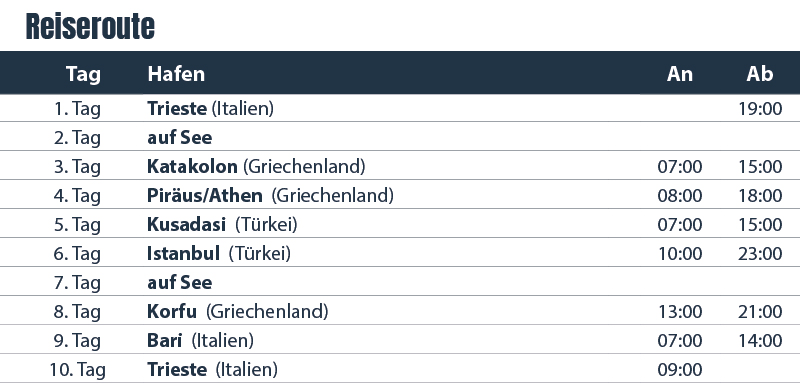Click the Reiseroute heading
The height and width of the screenshot is (391, 800).
pos(90,27)
